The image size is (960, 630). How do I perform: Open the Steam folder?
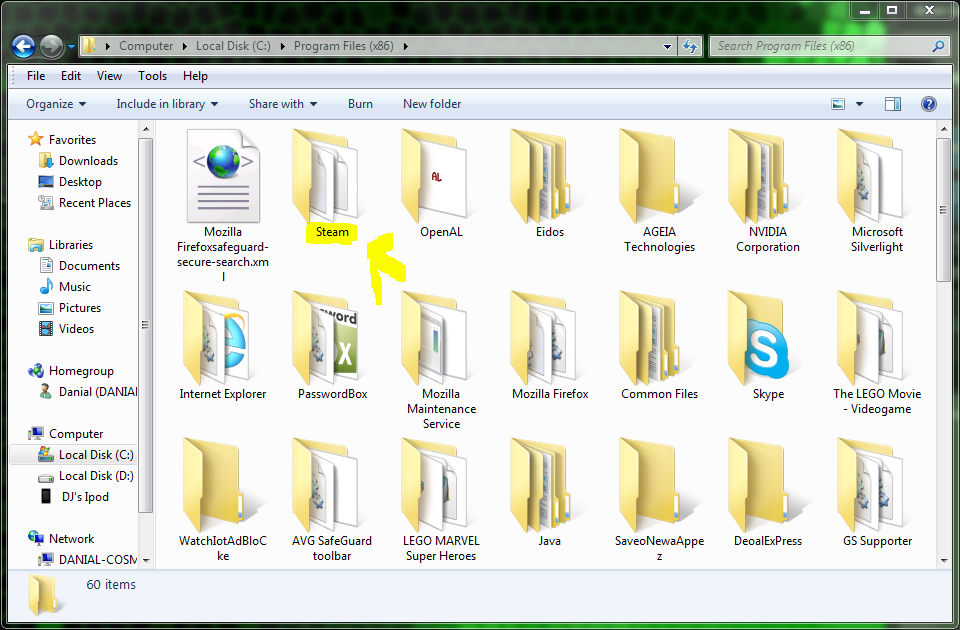331,184
